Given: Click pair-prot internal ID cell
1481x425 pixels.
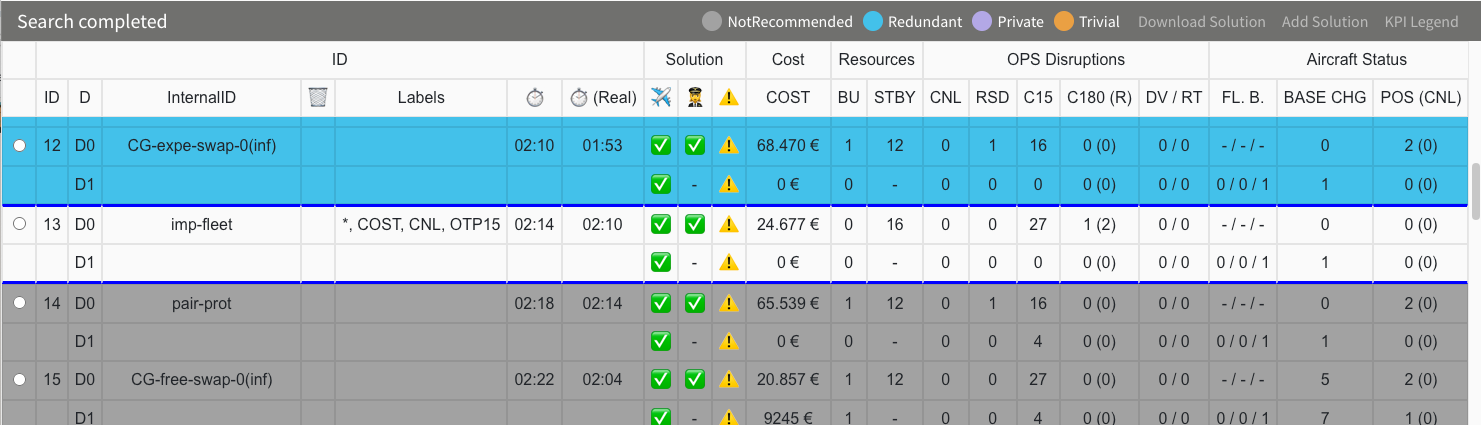Looking at the screenshot, I should tap(202, 303).
